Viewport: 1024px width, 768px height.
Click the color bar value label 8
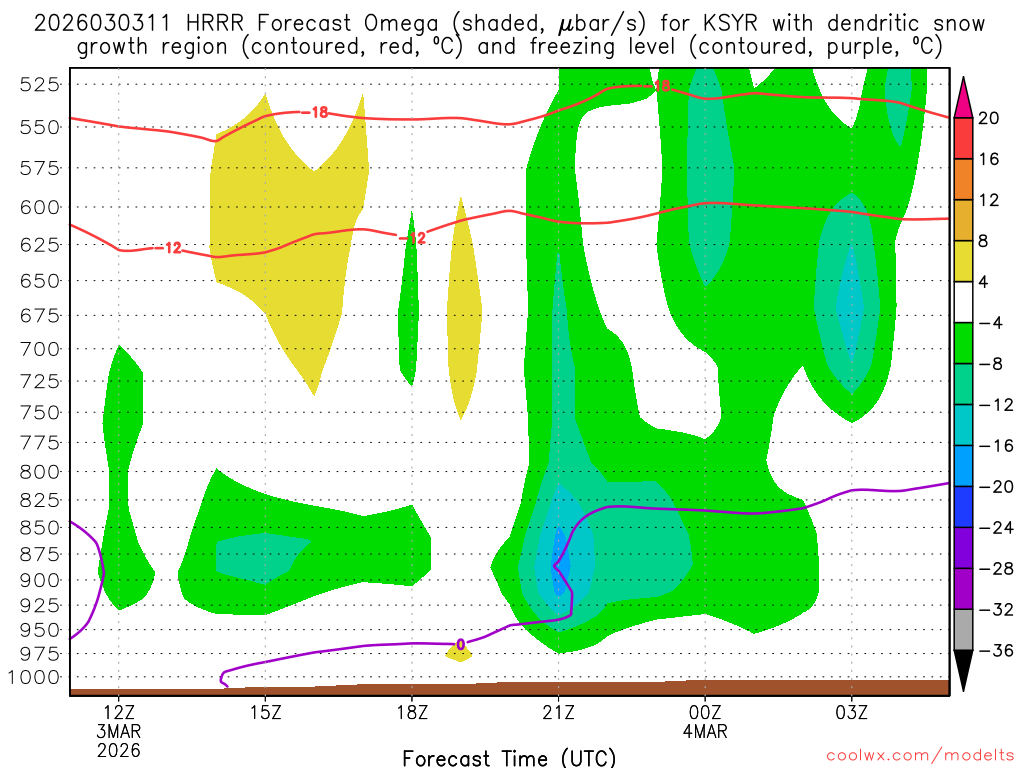click(983, 241)
